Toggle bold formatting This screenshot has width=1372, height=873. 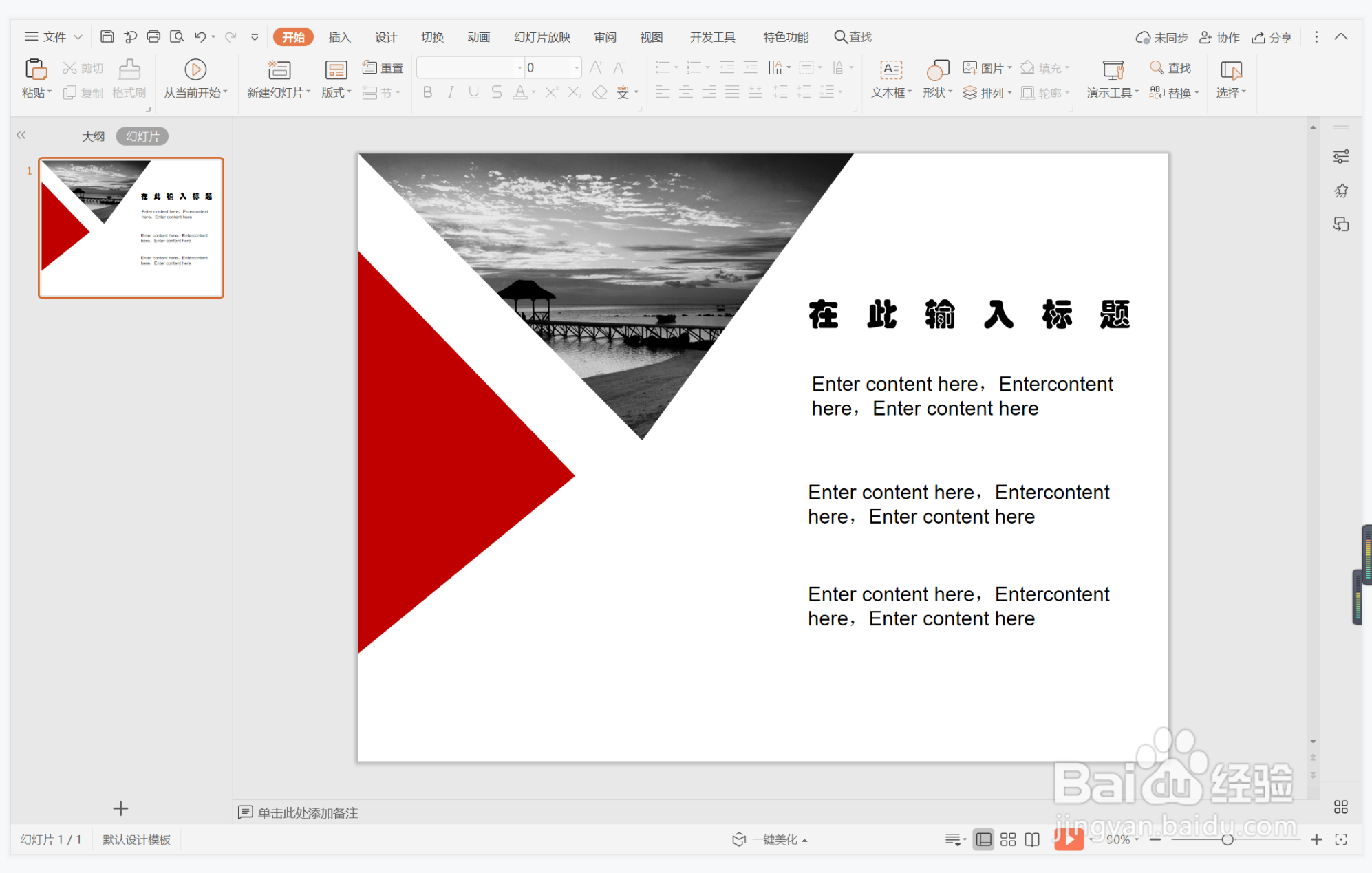427,92
